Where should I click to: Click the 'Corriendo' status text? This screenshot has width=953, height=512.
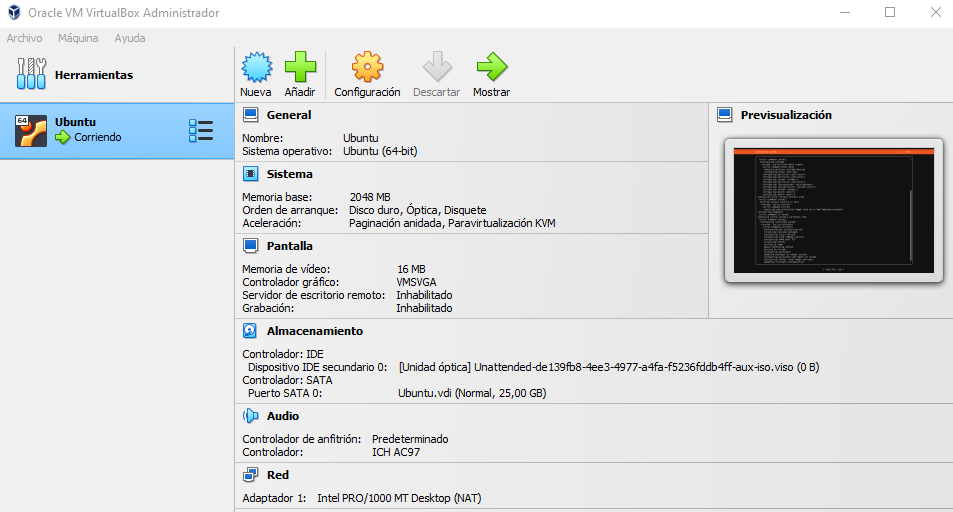click(98, 137)
